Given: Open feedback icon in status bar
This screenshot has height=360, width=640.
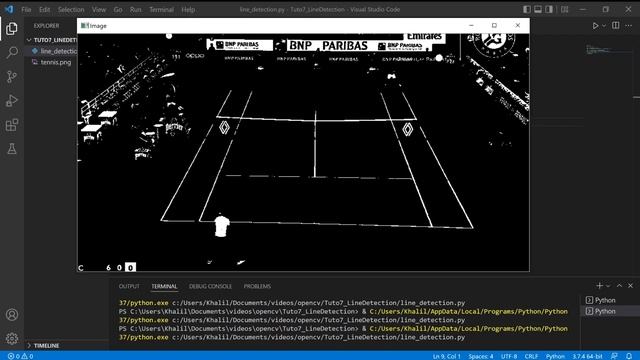Looking at the screenshot, I should [x=614, y=356].
